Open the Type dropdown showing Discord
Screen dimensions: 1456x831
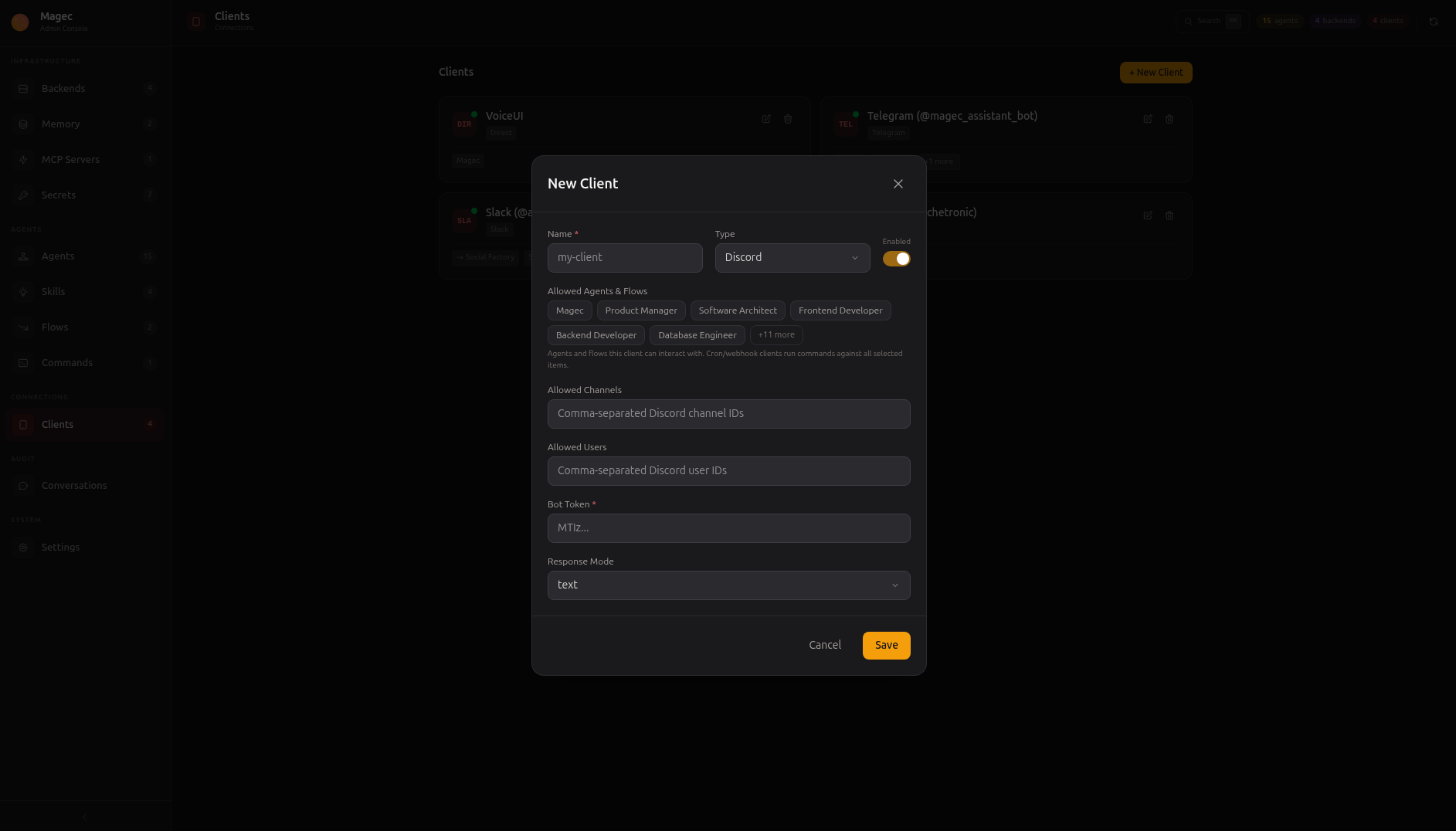point(792,258)
